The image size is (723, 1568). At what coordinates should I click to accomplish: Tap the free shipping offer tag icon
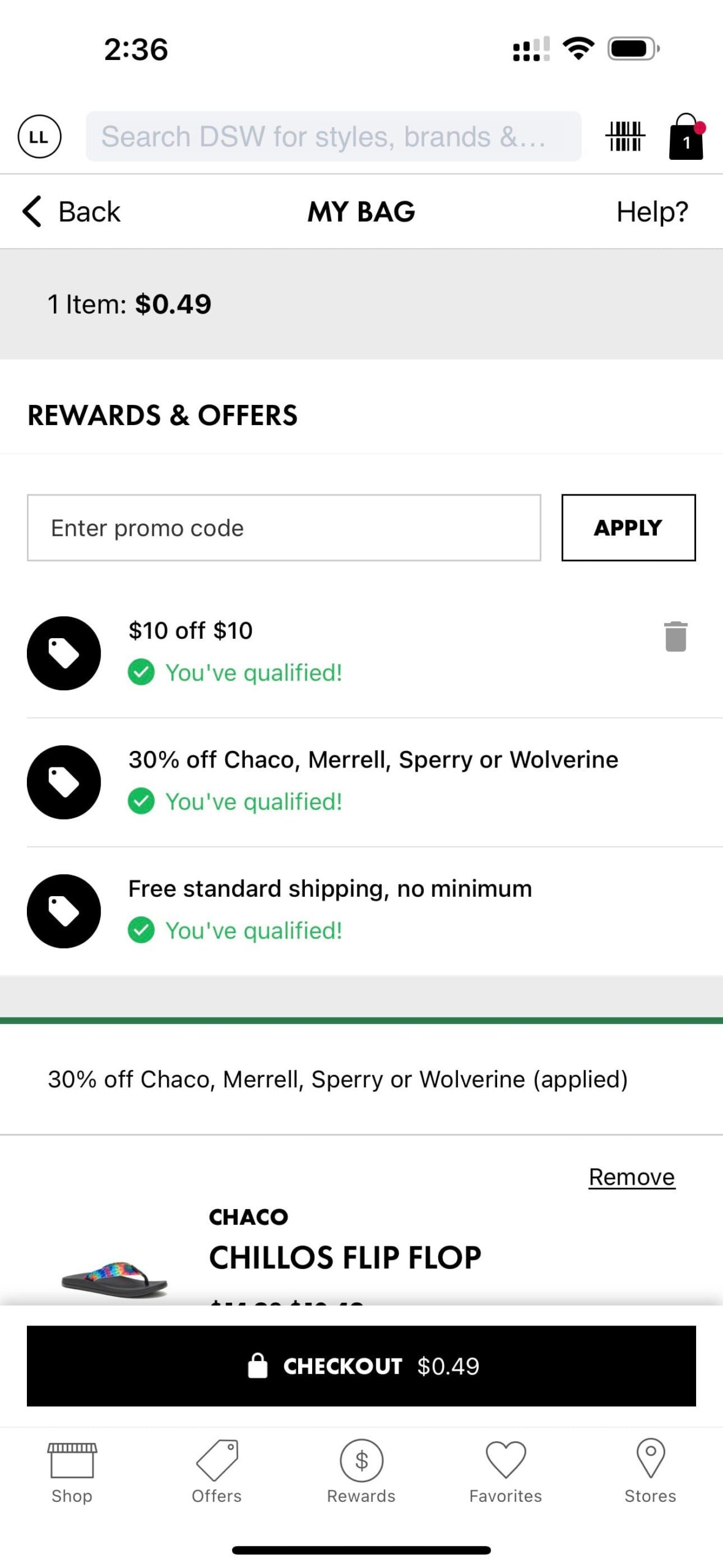64,911
